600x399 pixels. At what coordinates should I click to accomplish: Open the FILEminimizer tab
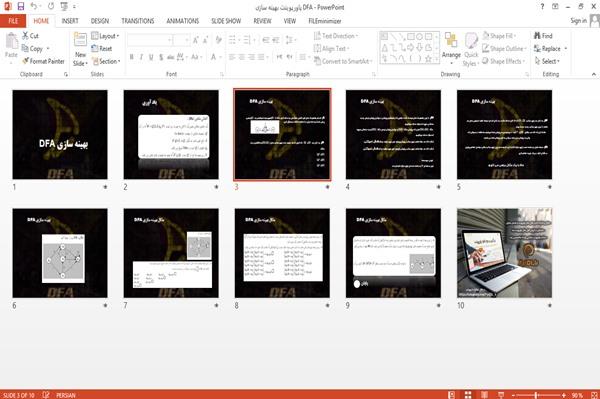tap(325, 21)
